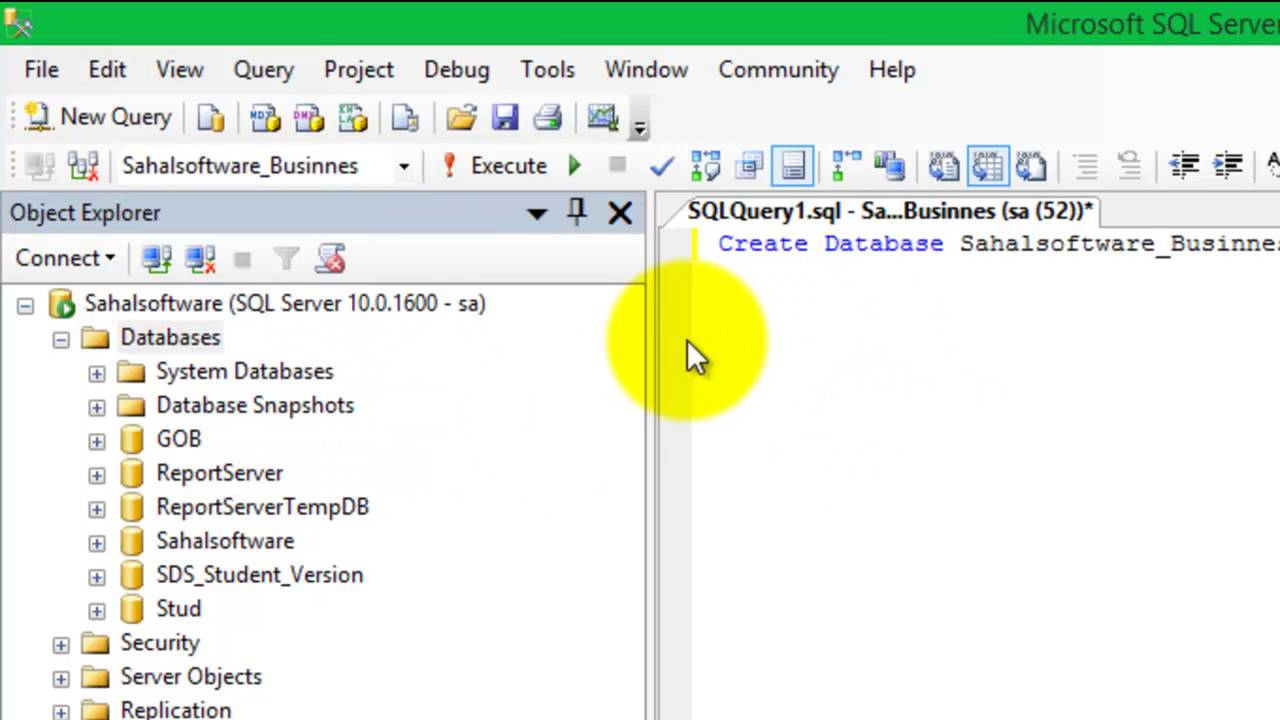Open the View menu
Screen dimensions: 1280x720
point(180,70)
